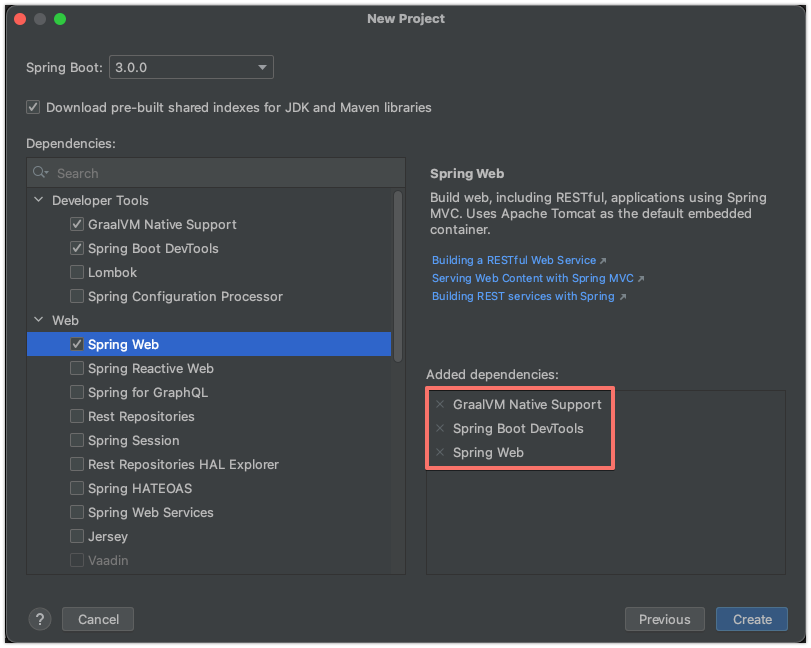
Task: Select Spring Boot DevTools label in added list
Action: point(518,428)
